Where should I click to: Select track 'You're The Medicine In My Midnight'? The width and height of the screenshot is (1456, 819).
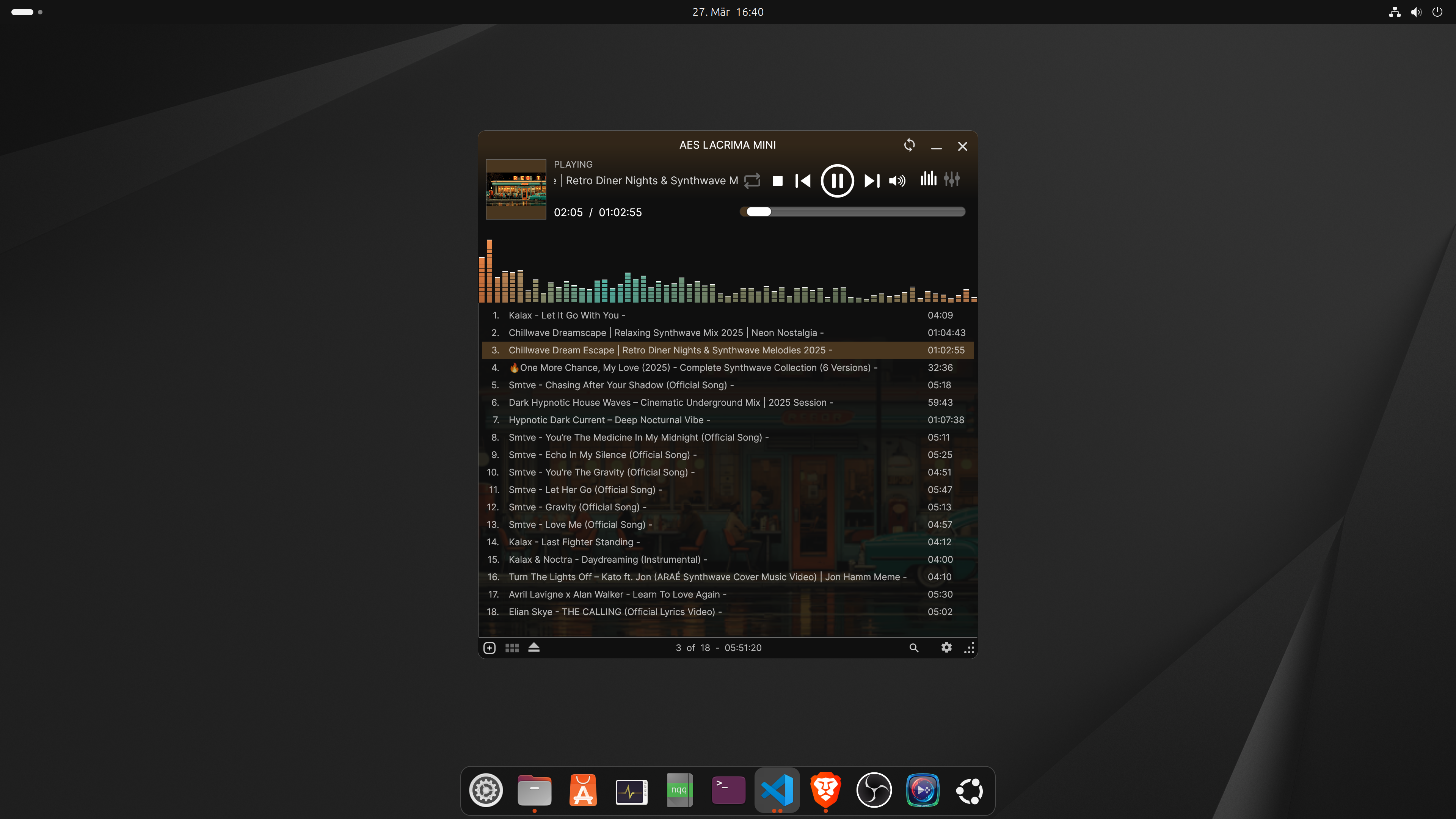pos(728,438)
